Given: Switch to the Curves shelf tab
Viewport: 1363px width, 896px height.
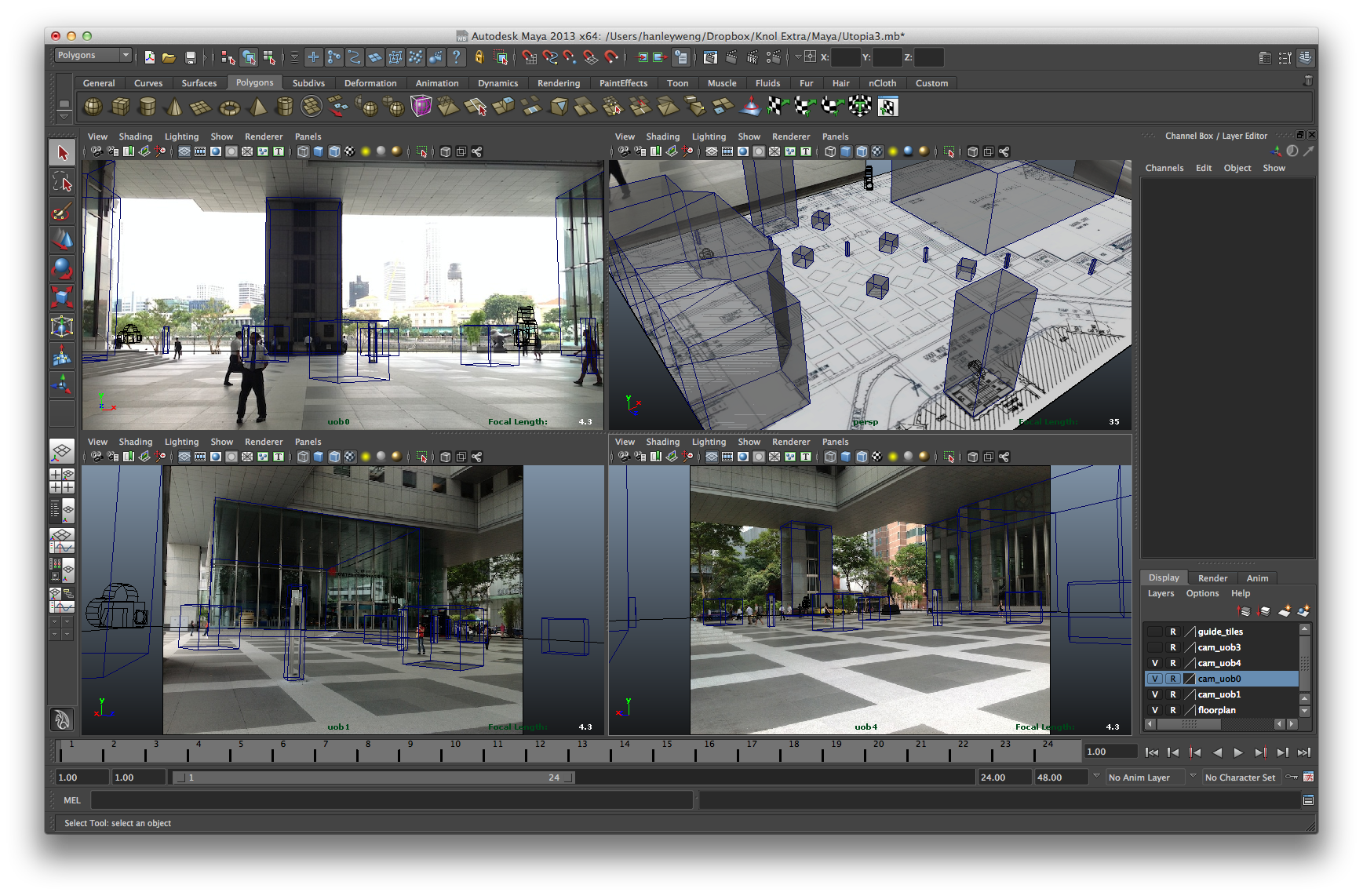Looking at the screenshot, I should (148, 83).
